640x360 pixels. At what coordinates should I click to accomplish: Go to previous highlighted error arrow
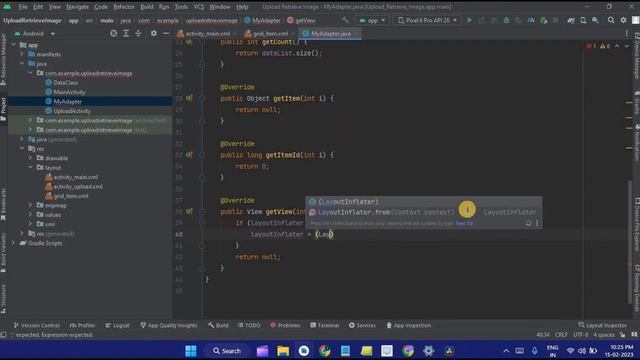pyautogui.click(x=617, y=46)
